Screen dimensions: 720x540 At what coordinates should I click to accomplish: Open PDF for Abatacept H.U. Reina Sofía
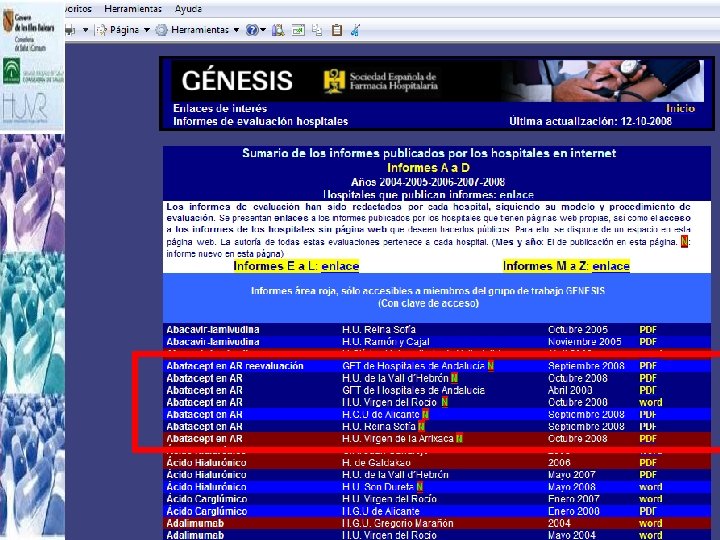[x=648, y=426]
